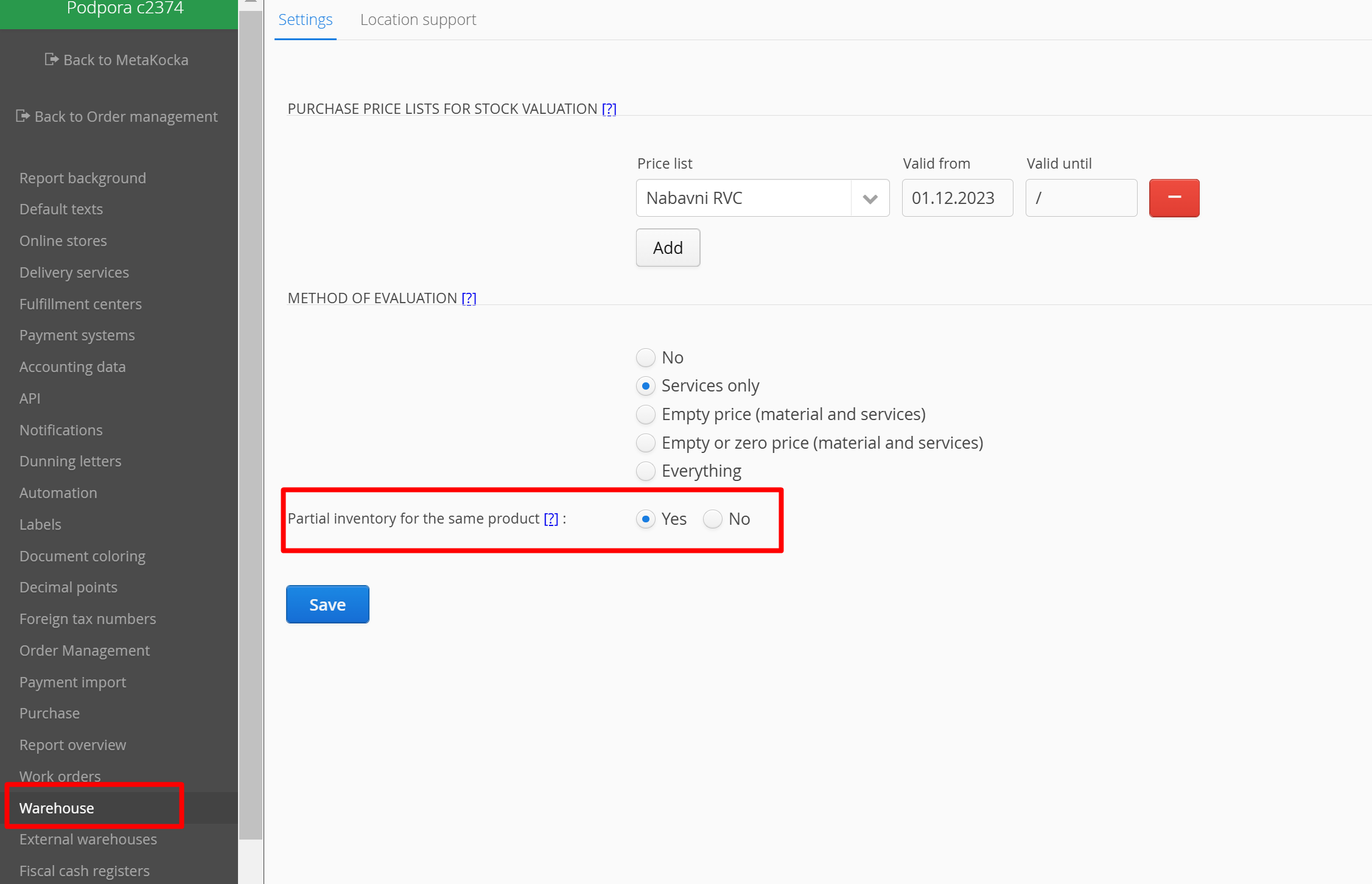Open help for Partial inventory option
The width and height of the screenshot is (1372, 884).
[x=551, y=519]
